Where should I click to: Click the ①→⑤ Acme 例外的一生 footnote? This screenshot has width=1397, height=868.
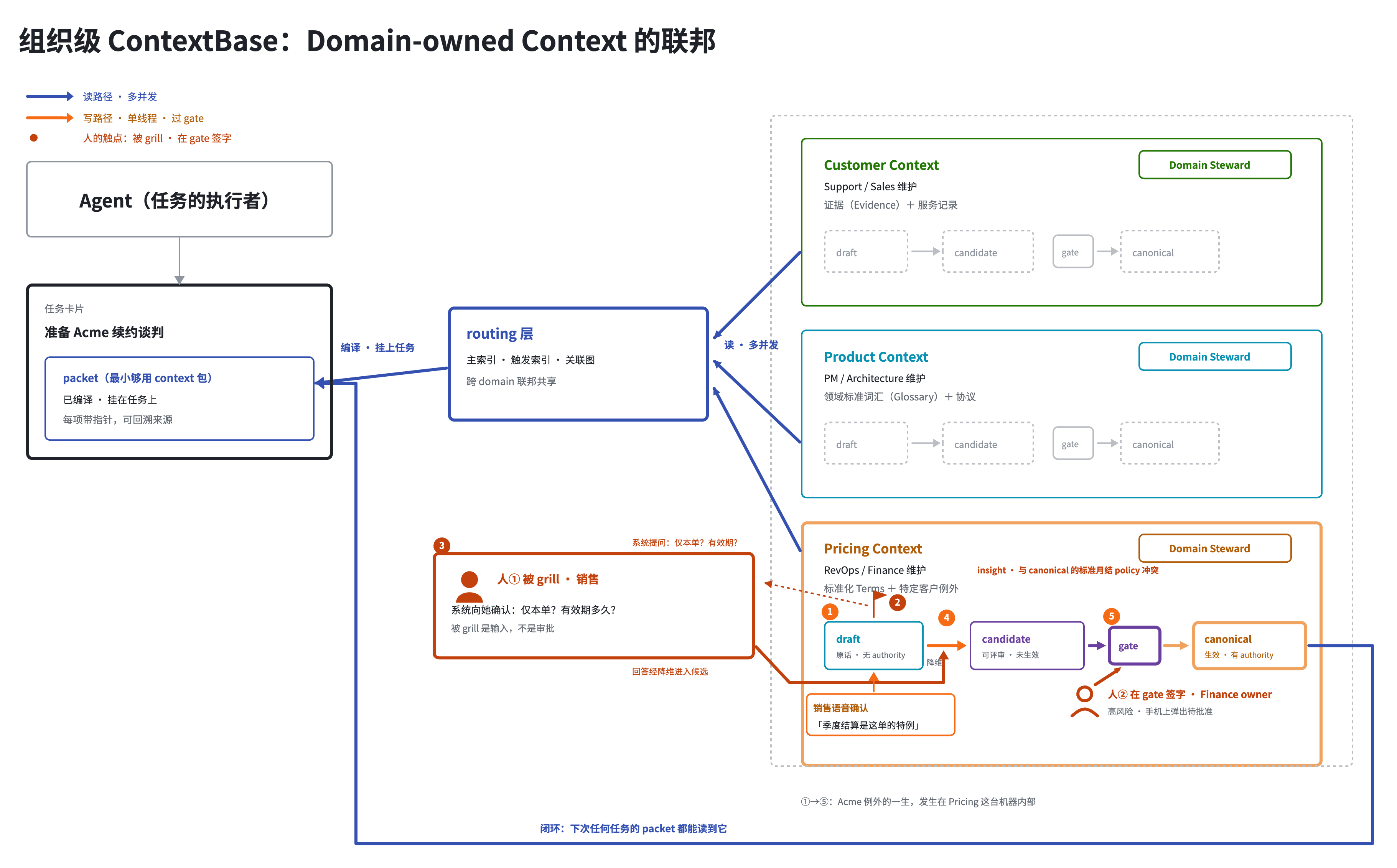tap(918, 801)
